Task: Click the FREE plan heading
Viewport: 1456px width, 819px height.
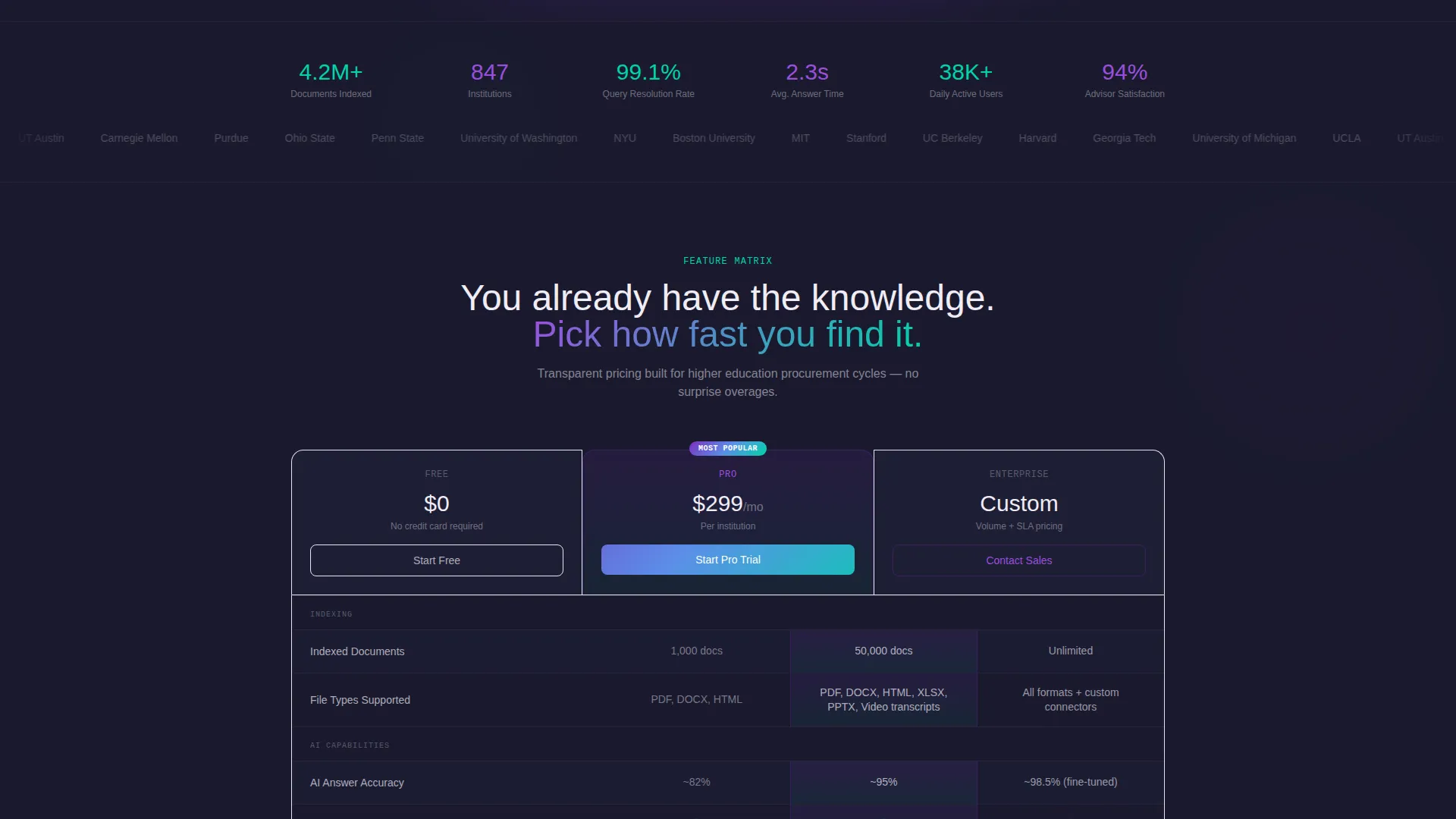Action: (x=436, y=474)
